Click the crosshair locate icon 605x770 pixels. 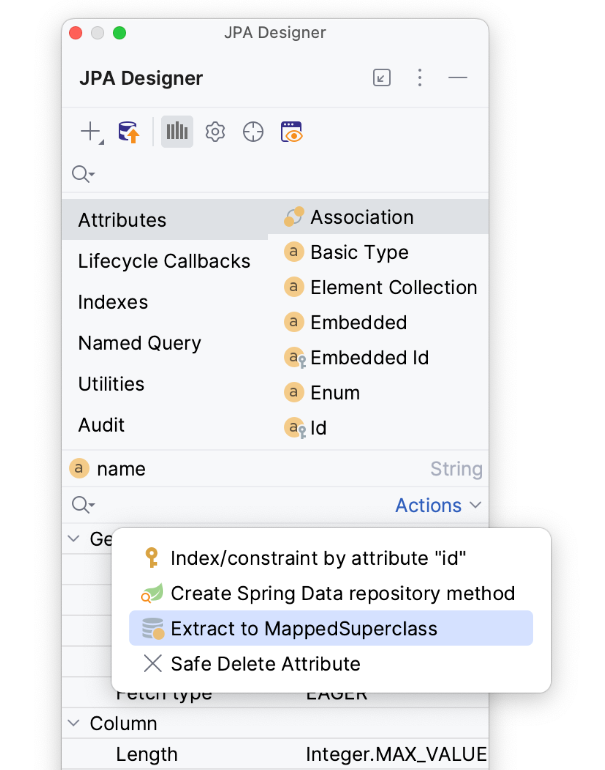[x=253, y=132]
